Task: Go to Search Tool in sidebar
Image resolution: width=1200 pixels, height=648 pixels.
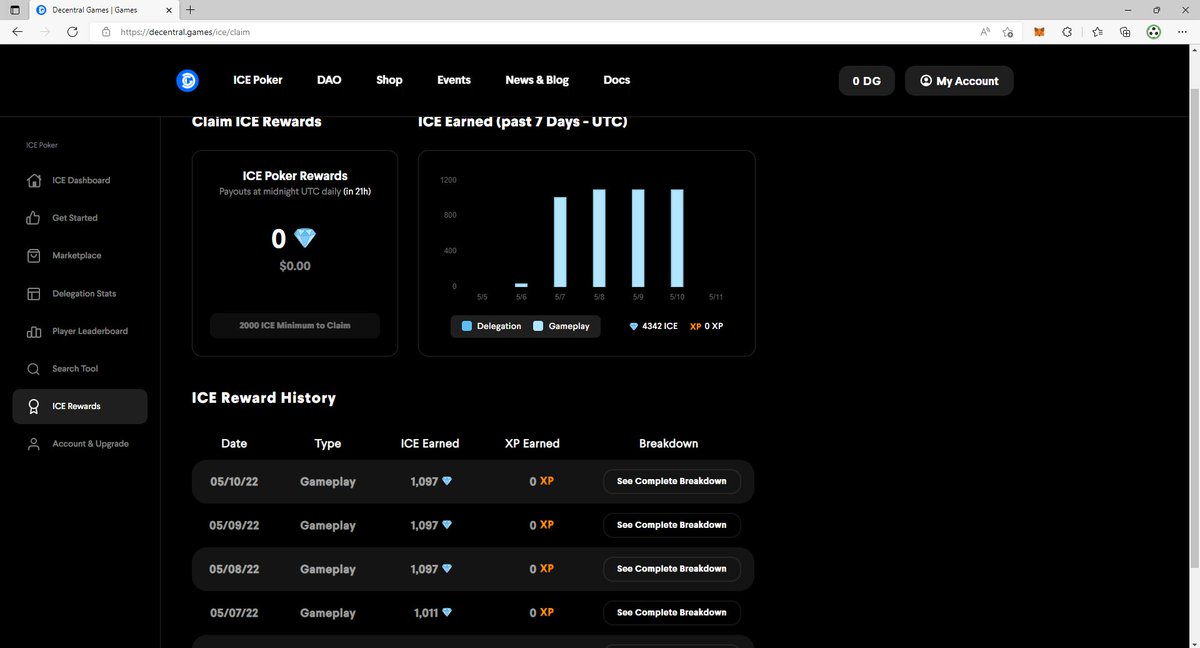Action: tap(80, 369)
